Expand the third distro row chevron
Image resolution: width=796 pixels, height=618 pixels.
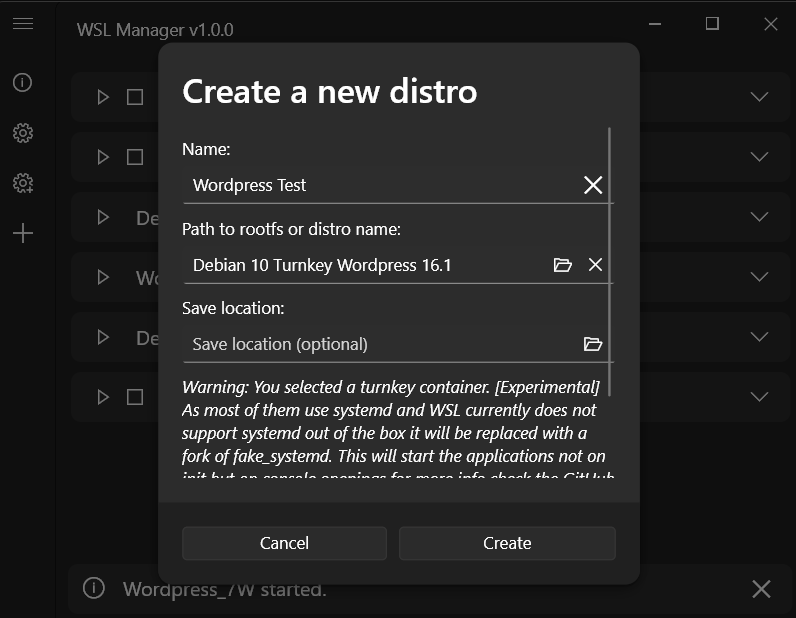tap(759, 217)
